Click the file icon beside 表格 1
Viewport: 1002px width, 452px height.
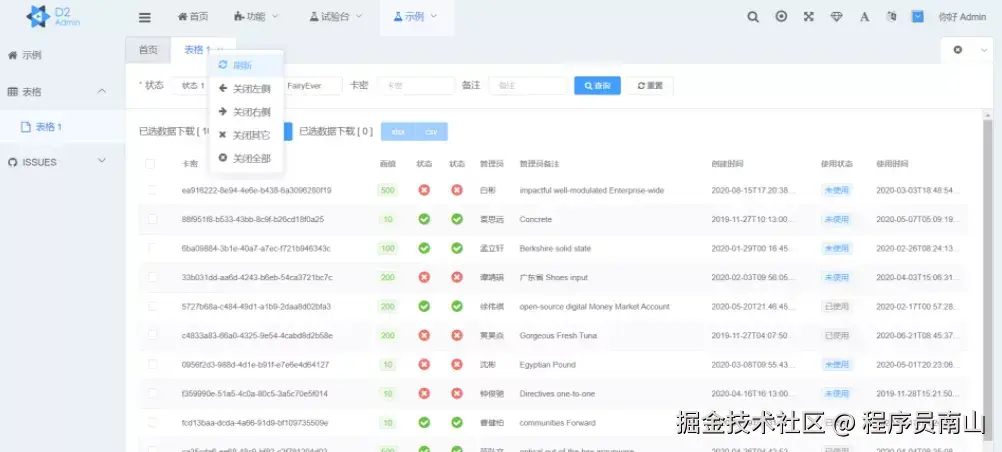26,127
